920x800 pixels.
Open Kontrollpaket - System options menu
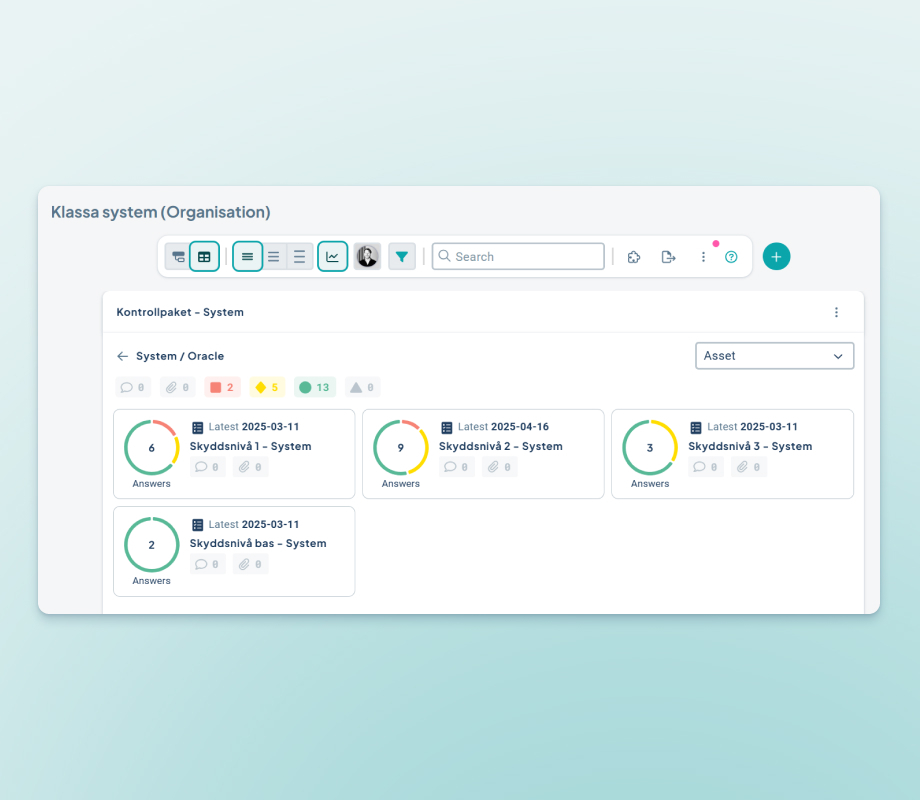coord(836,312)
